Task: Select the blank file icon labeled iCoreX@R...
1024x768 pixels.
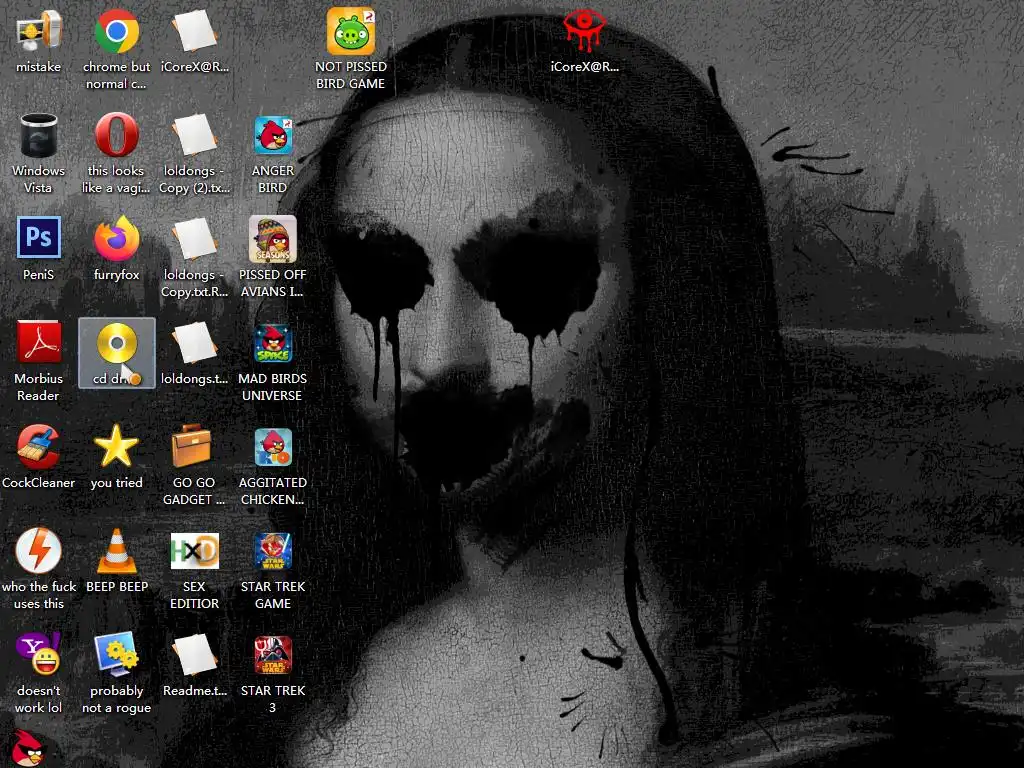Action: [x=195, y=31]
